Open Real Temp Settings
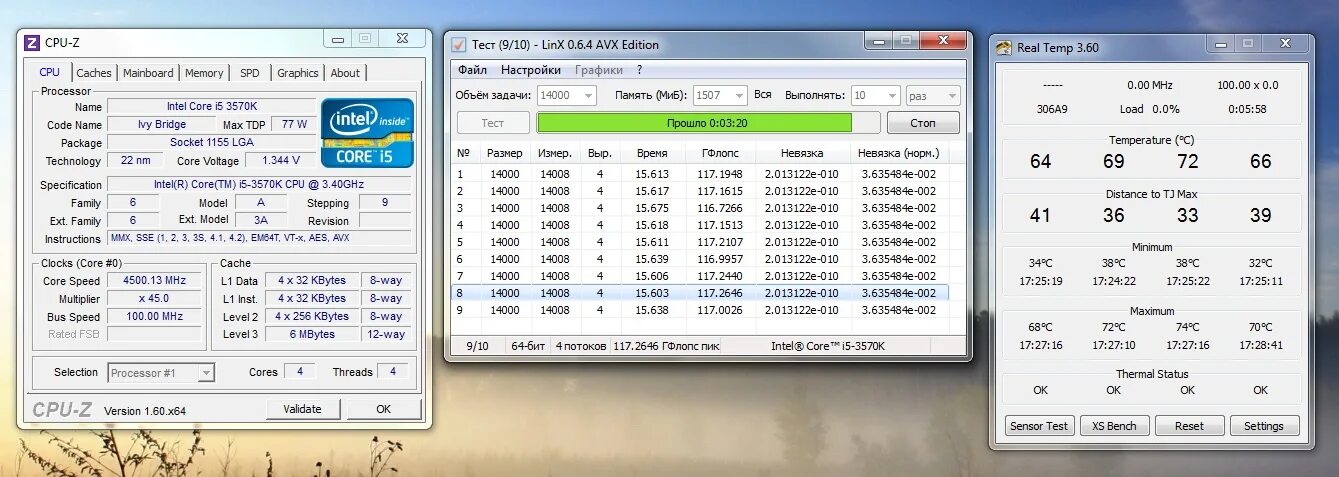Viewport: 1339px width, 477px height. pyautogui.click(x=1264, y=426)
